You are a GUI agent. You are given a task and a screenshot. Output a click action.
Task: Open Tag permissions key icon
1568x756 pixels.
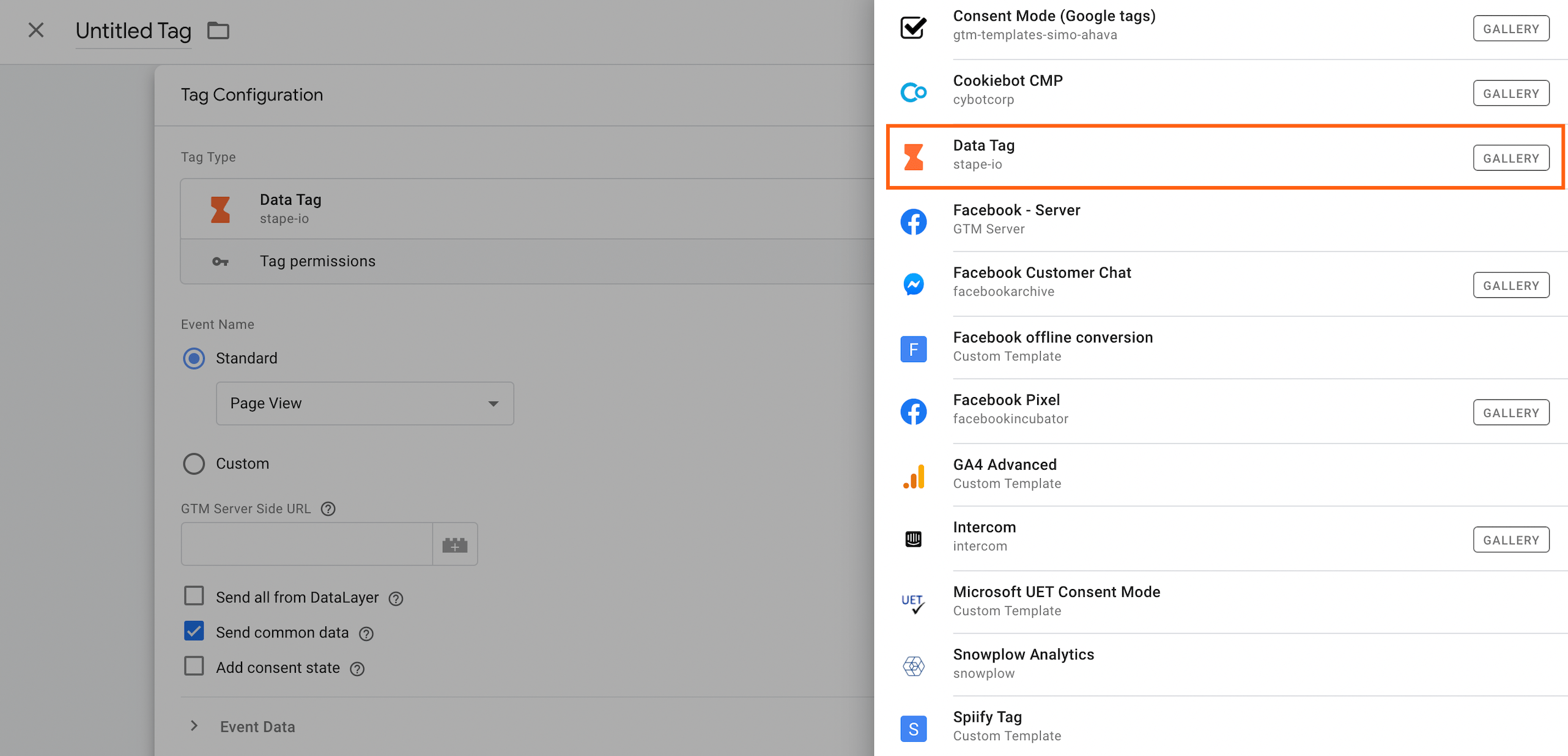pos(220,261)
